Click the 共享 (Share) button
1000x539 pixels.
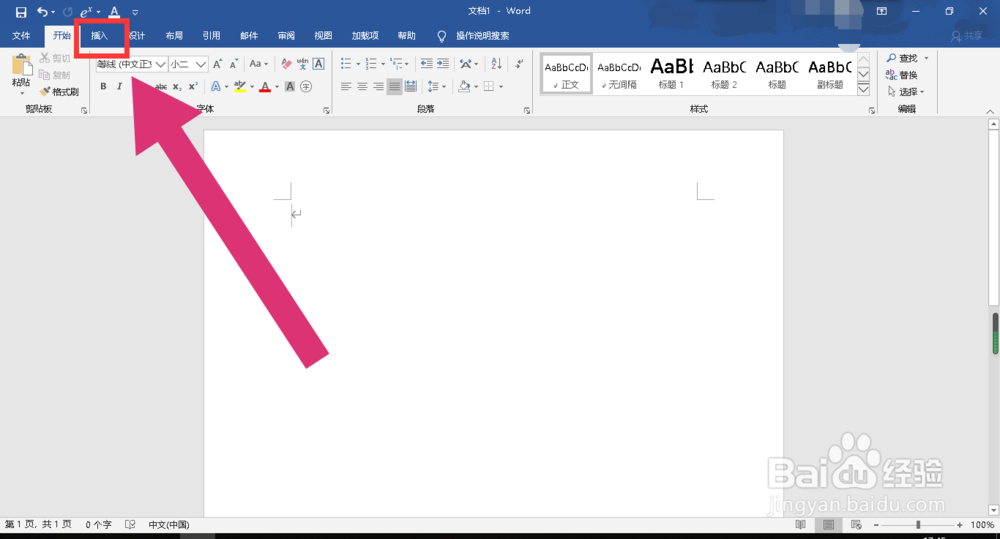pyautogui.click(x=967, y=36)
